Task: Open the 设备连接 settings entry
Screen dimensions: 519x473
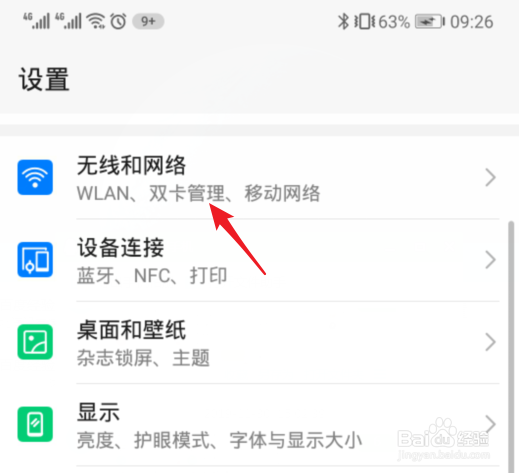Action: coord(259,260)
